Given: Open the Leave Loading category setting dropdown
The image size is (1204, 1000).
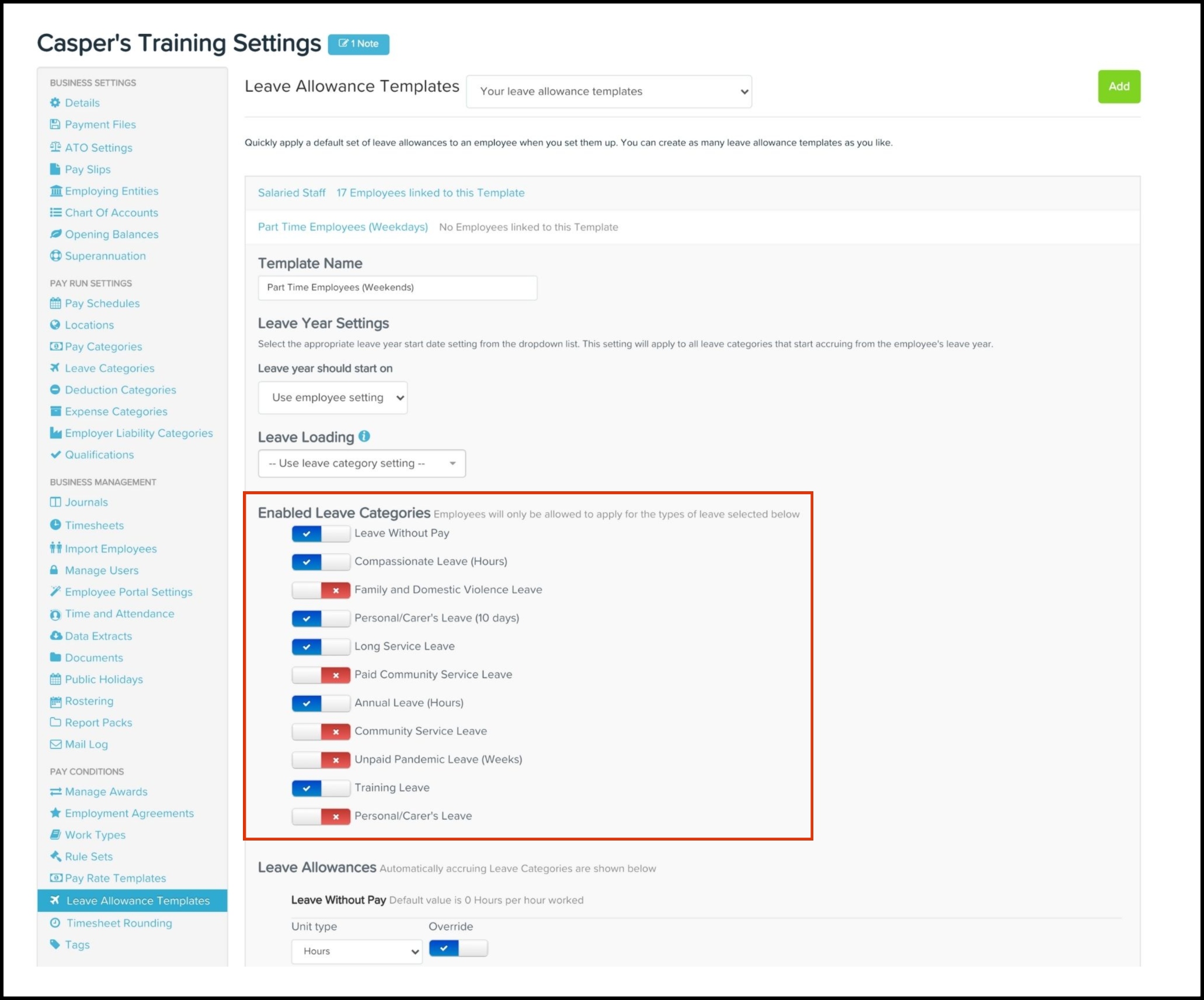Looking at the screenshot, I should click(x=361, y=463).
